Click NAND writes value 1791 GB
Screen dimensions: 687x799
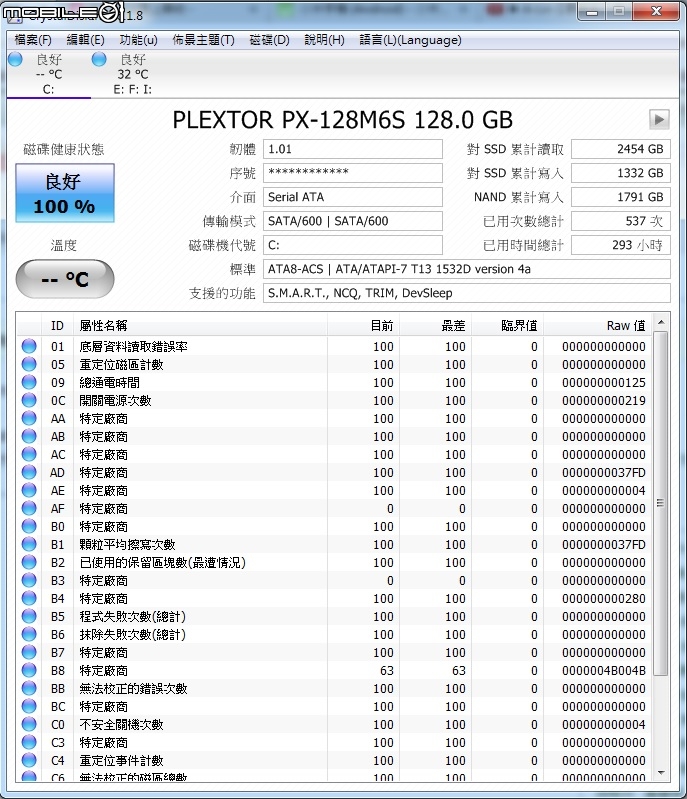click(x=621, y=197)
